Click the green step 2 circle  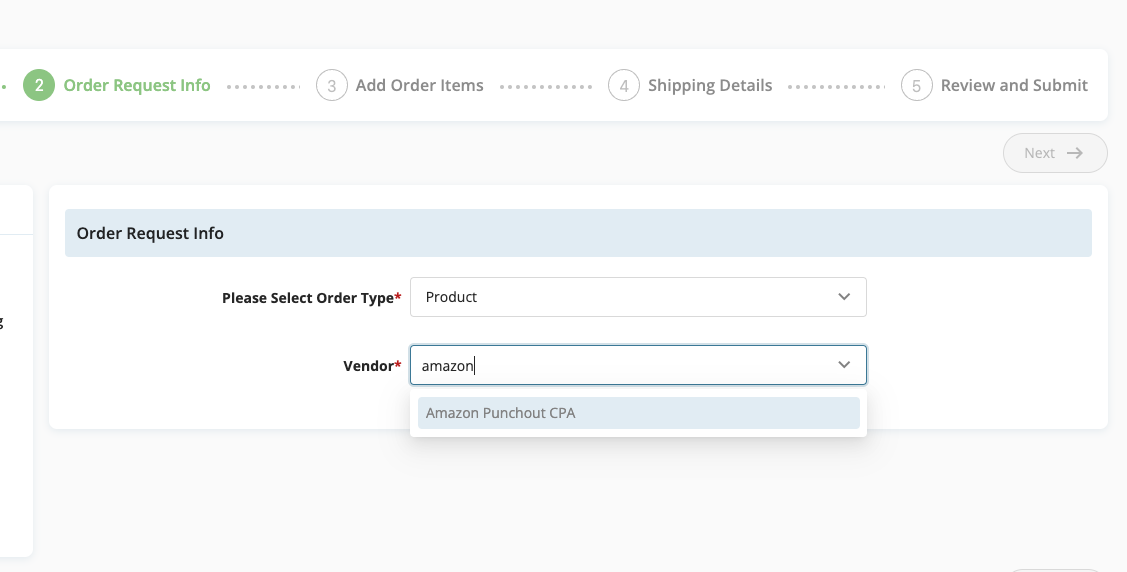(x=39, y=85)
